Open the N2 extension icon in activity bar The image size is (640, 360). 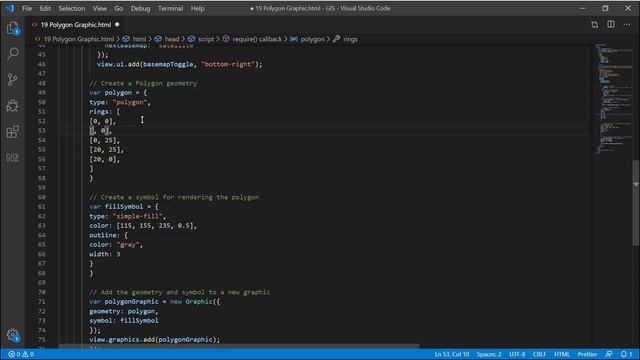click(13, 158)
